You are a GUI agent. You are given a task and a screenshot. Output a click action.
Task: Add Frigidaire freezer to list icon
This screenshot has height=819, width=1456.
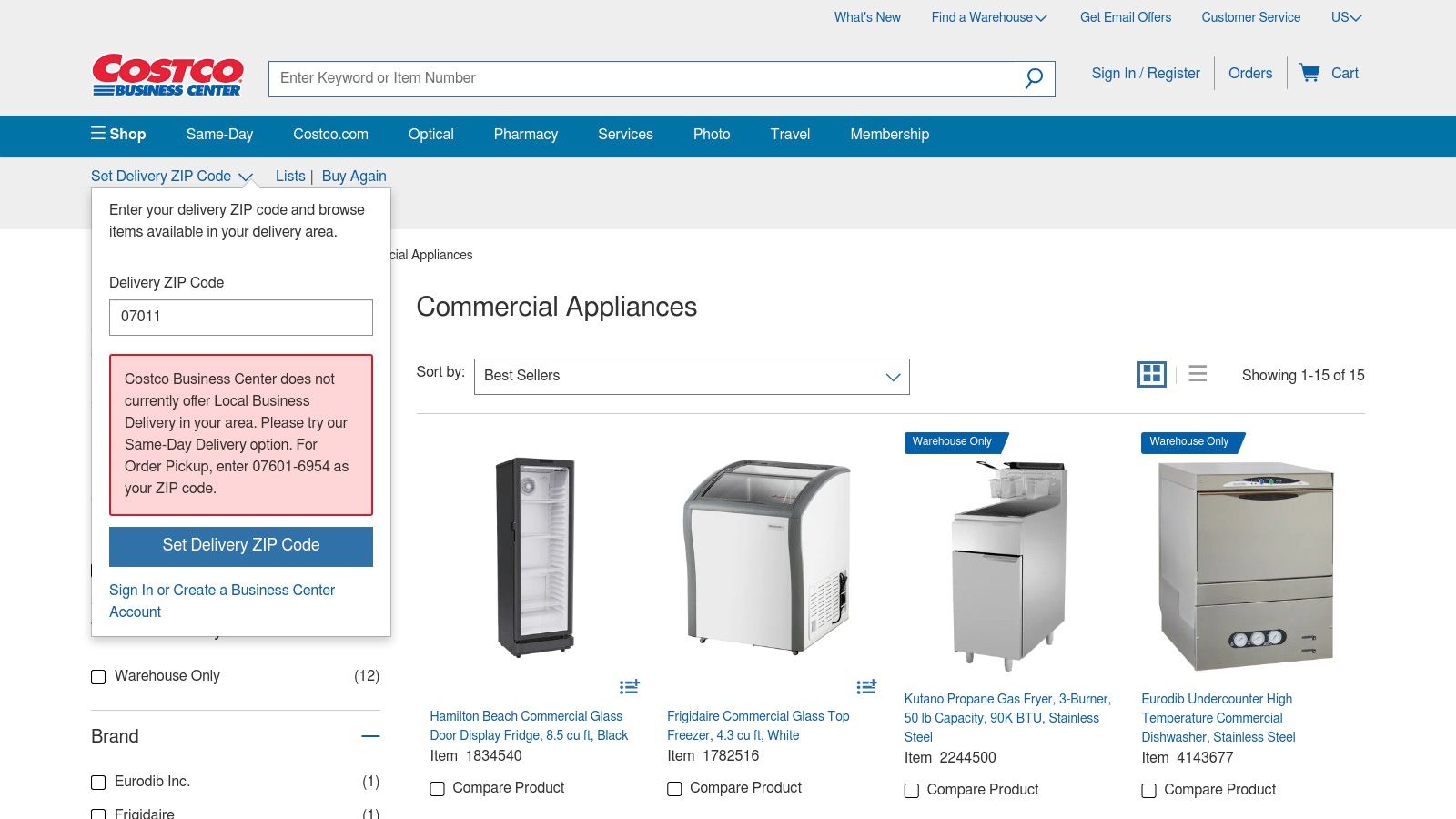click(x=866, y=686)
